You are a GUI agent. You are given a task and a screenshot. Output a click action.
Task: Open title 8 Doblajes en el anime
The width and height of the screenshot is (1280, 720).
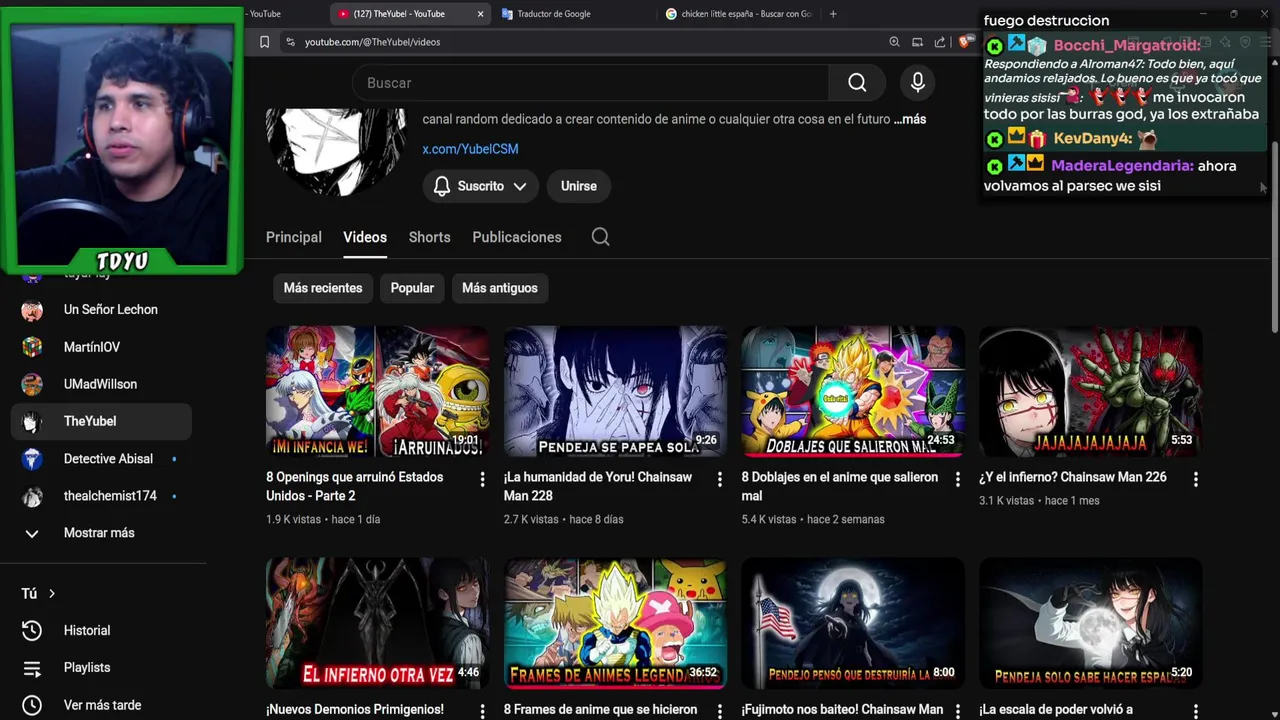pyautogui.click(x=840, y=486)
